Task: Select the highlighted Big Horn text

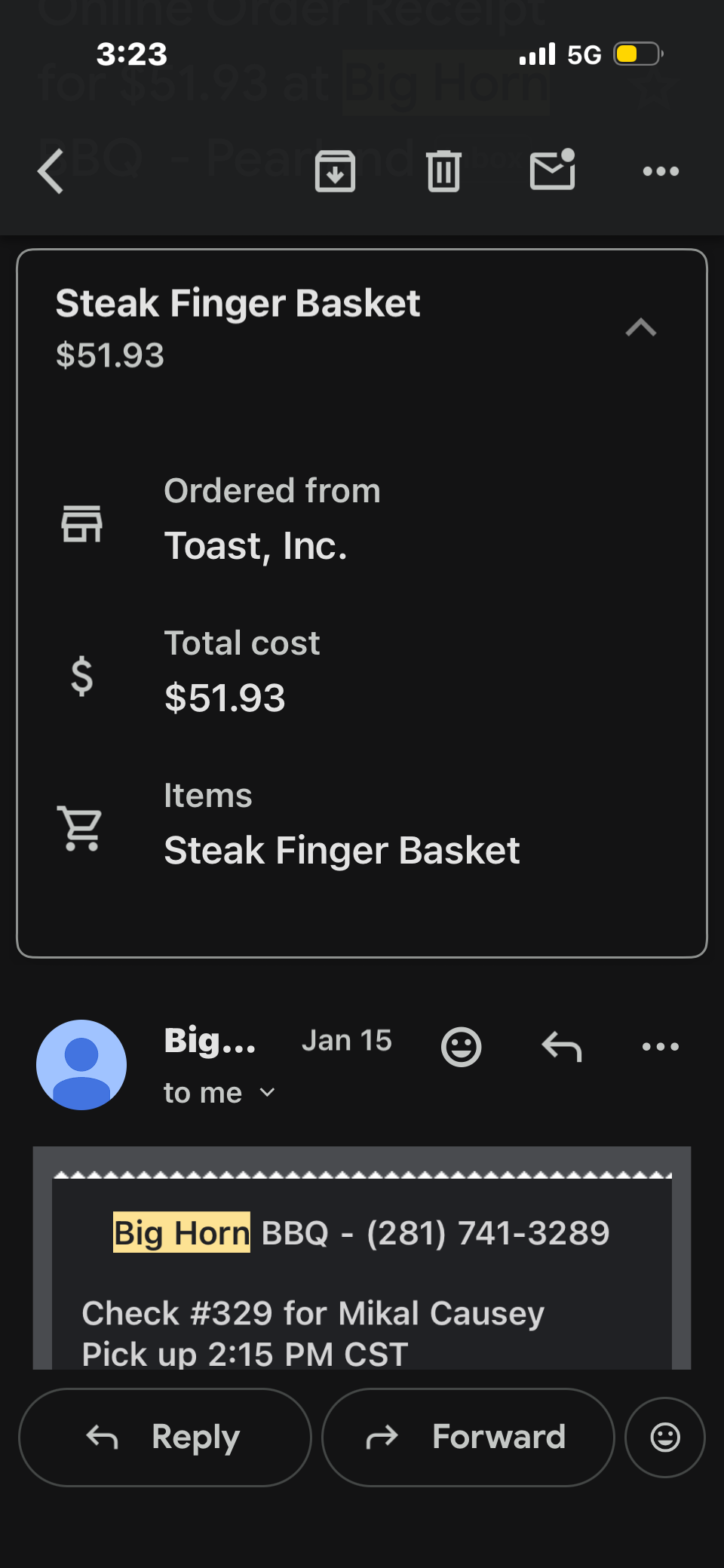Action: coord(182,1232)
